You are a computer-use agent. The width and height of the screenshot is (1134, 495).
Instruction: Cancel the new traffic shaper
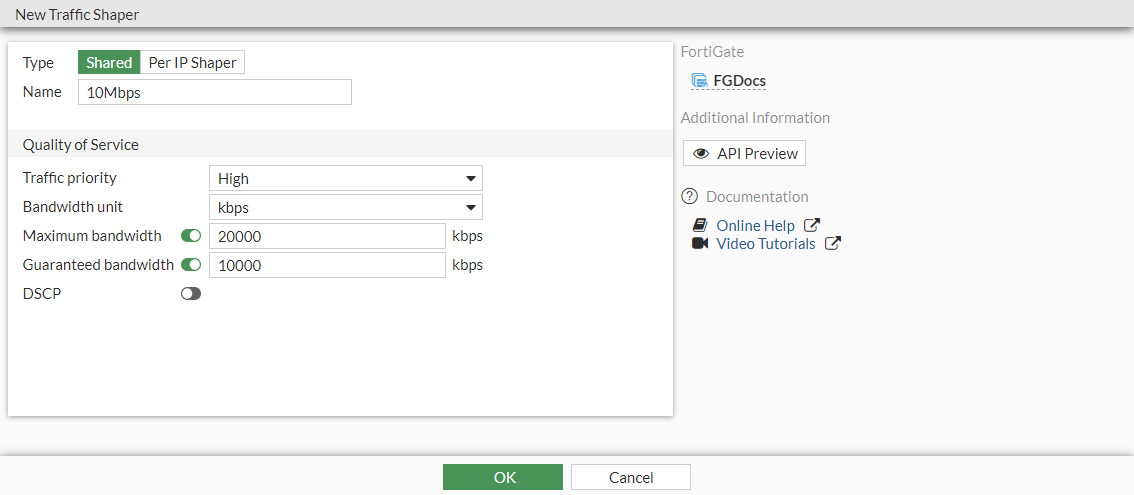click(630, 477)
